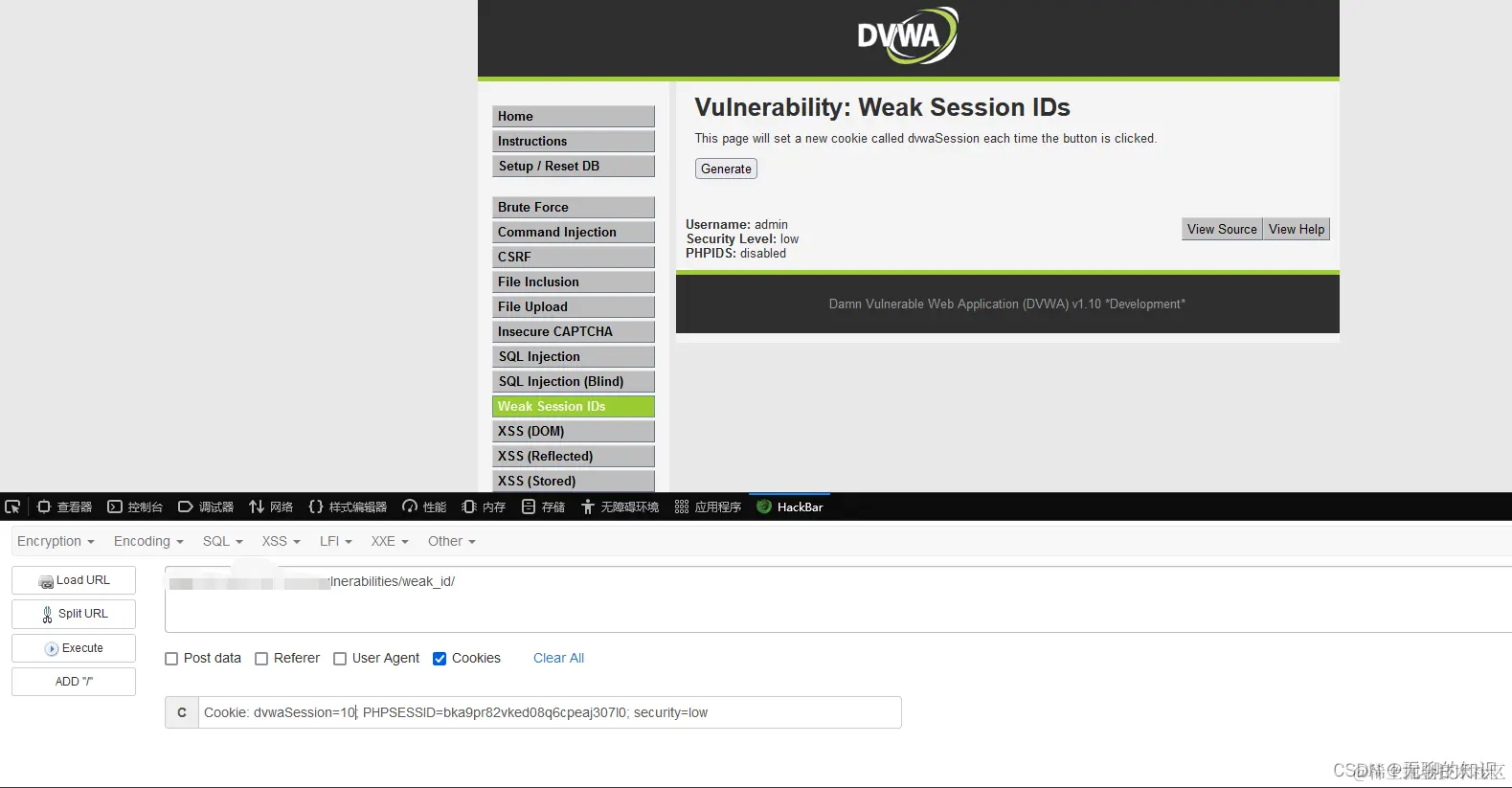Click into the HackBar URL text area
1512x788 pixels.
[x=838, y=599]
